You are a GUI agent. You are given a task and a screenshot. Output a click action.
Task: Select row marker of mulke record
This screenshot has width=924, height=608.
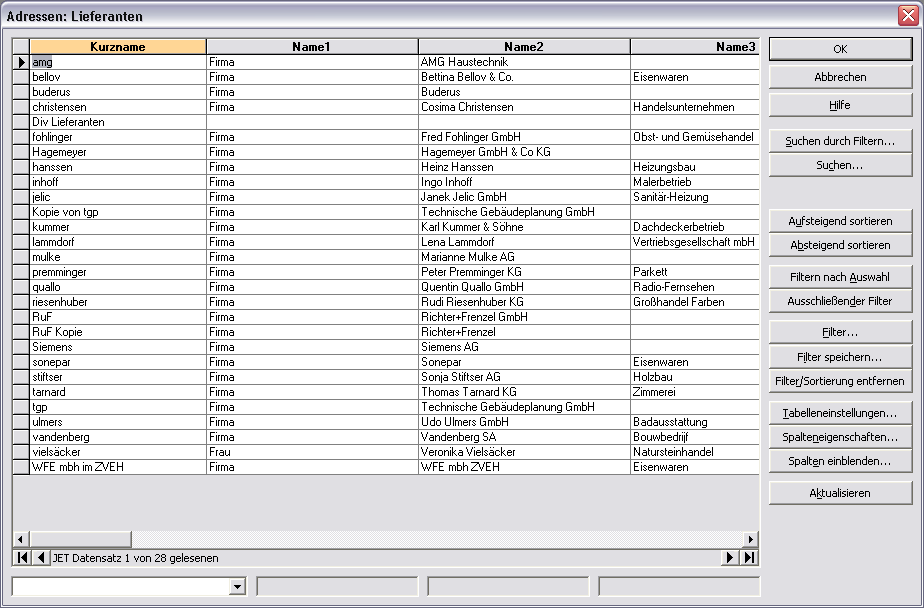[x=21, y=257]
